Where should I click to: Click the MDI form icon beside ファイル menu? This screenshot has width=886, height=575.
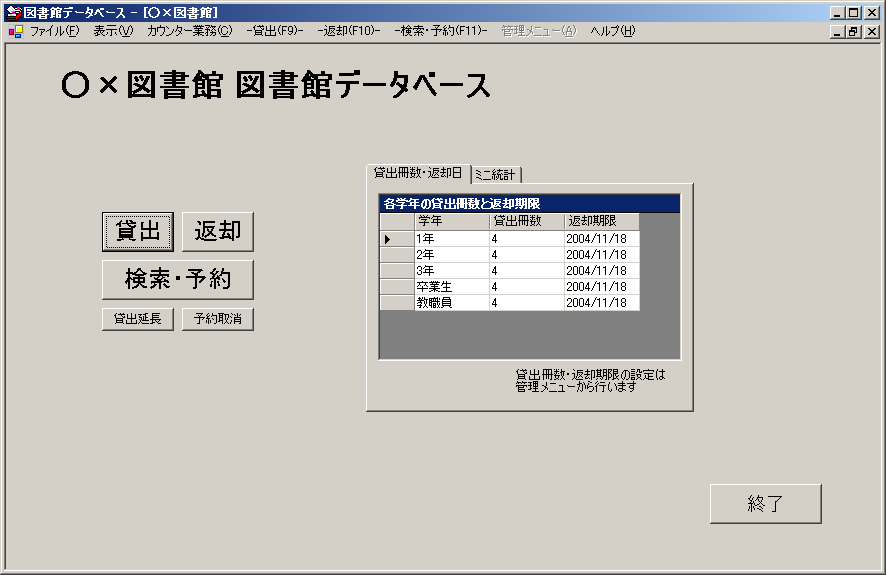15,31
